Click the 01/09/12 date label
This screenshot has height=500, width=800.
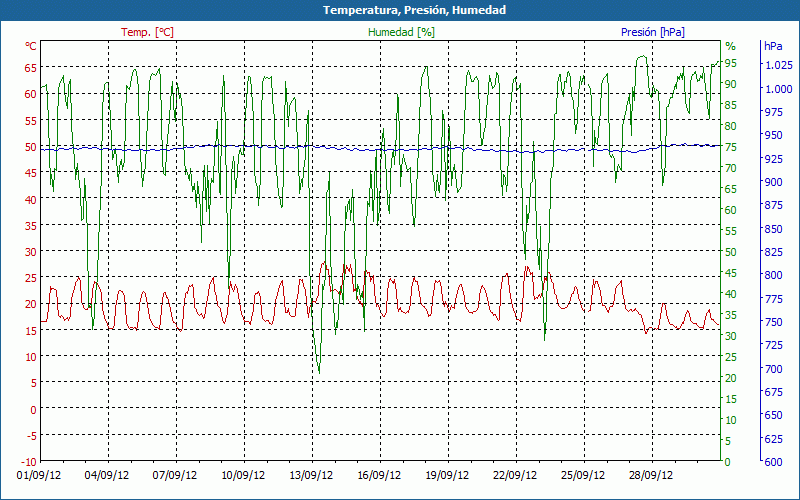pos(39,476)
